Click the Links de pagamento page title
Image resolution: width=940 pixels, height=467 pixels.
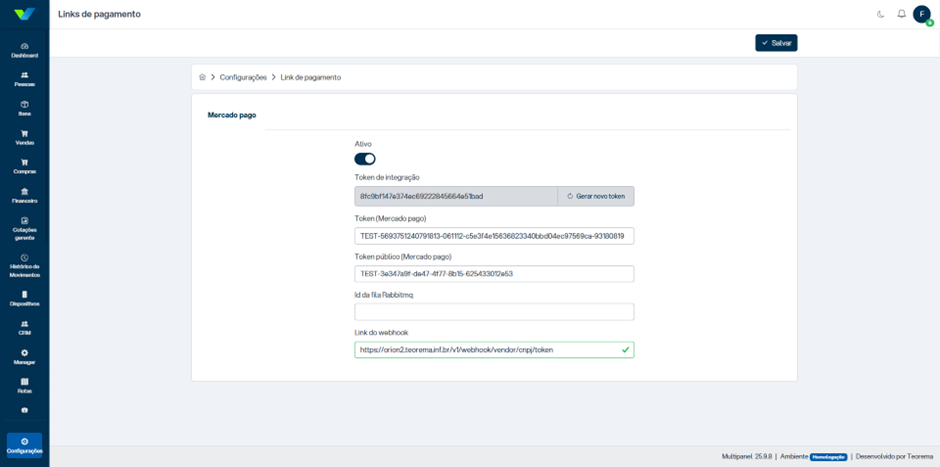pyautogui.click(x=100, y=14)
